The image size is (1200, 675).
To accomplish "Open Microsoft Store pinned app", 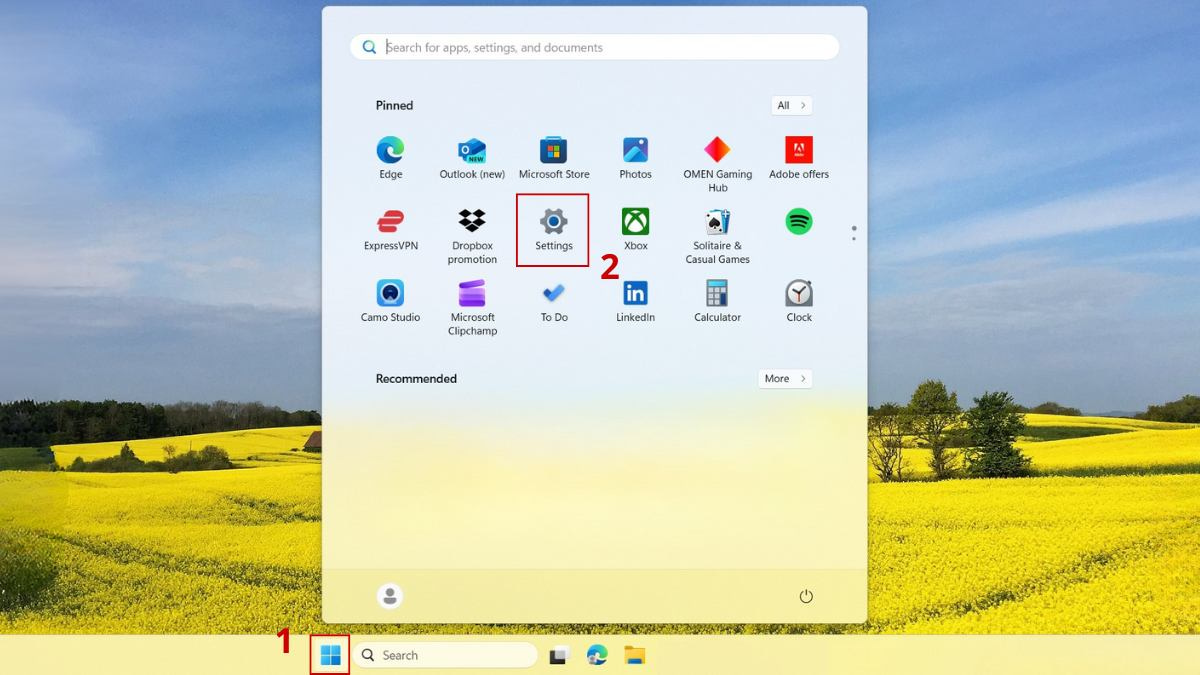I will [554, 158].
